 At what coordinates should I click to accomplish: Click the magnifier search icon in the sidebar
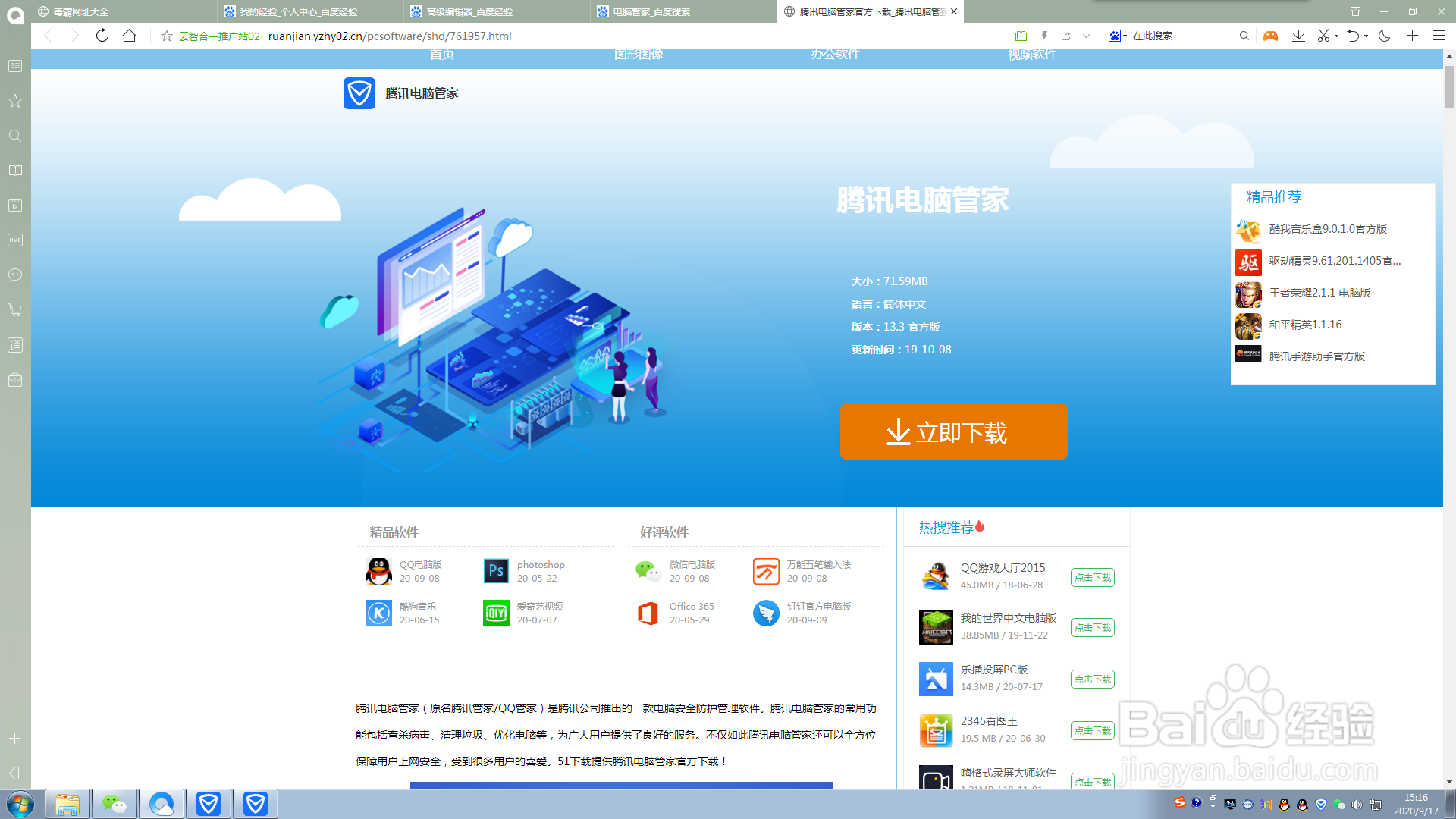coord(14,136)
